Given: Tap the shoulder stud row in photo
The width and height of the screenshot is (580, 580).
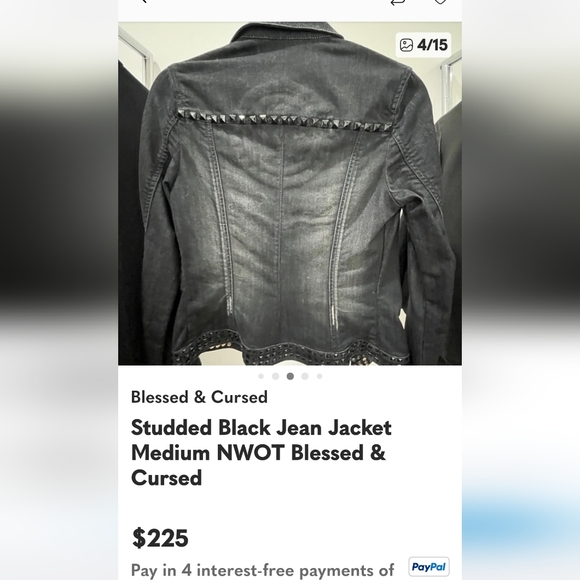Looking at the screenshot, I should [x=284, y=120].
